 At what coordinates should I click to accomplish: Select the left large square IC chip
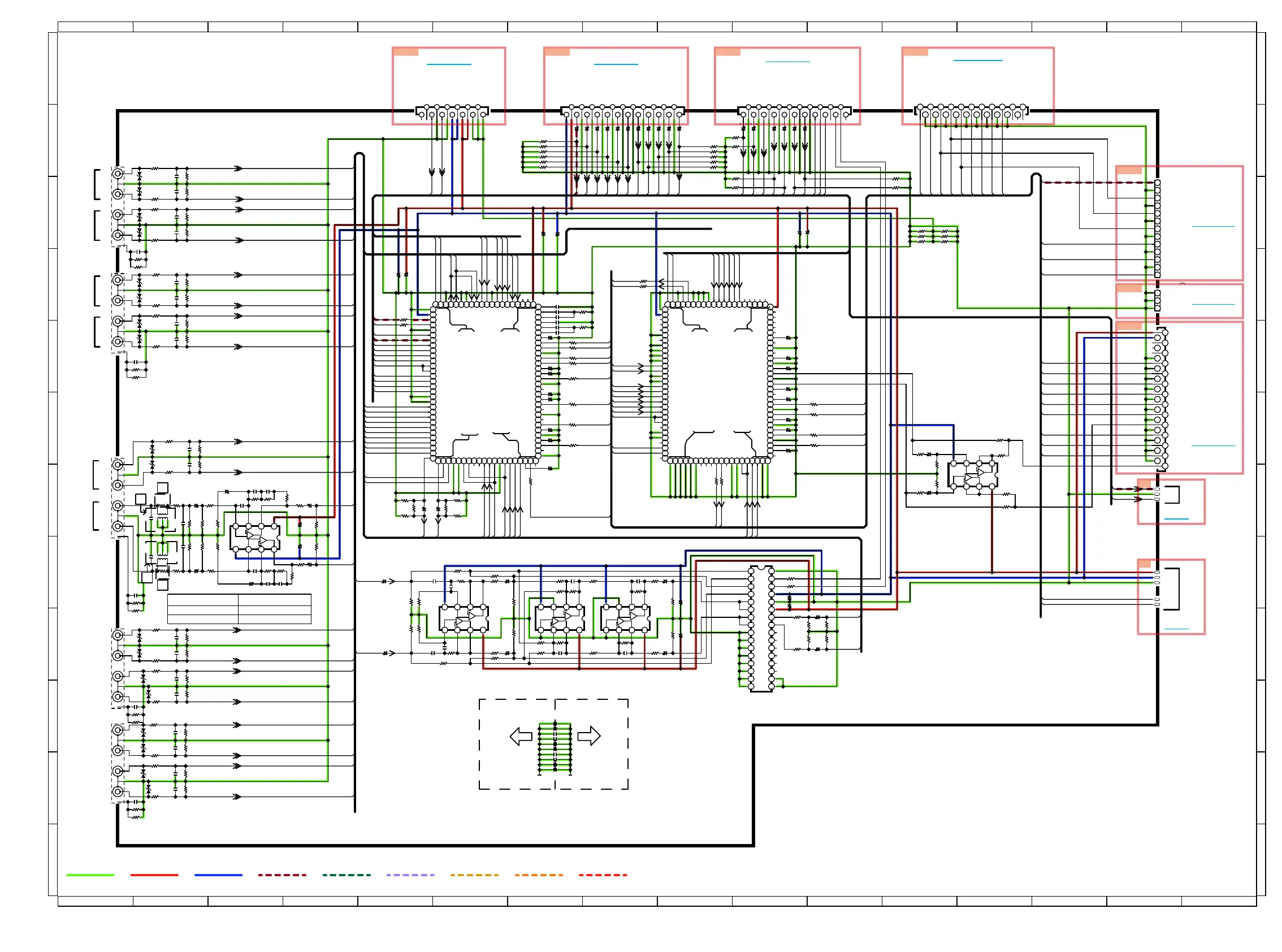click(x=485, y=382)
